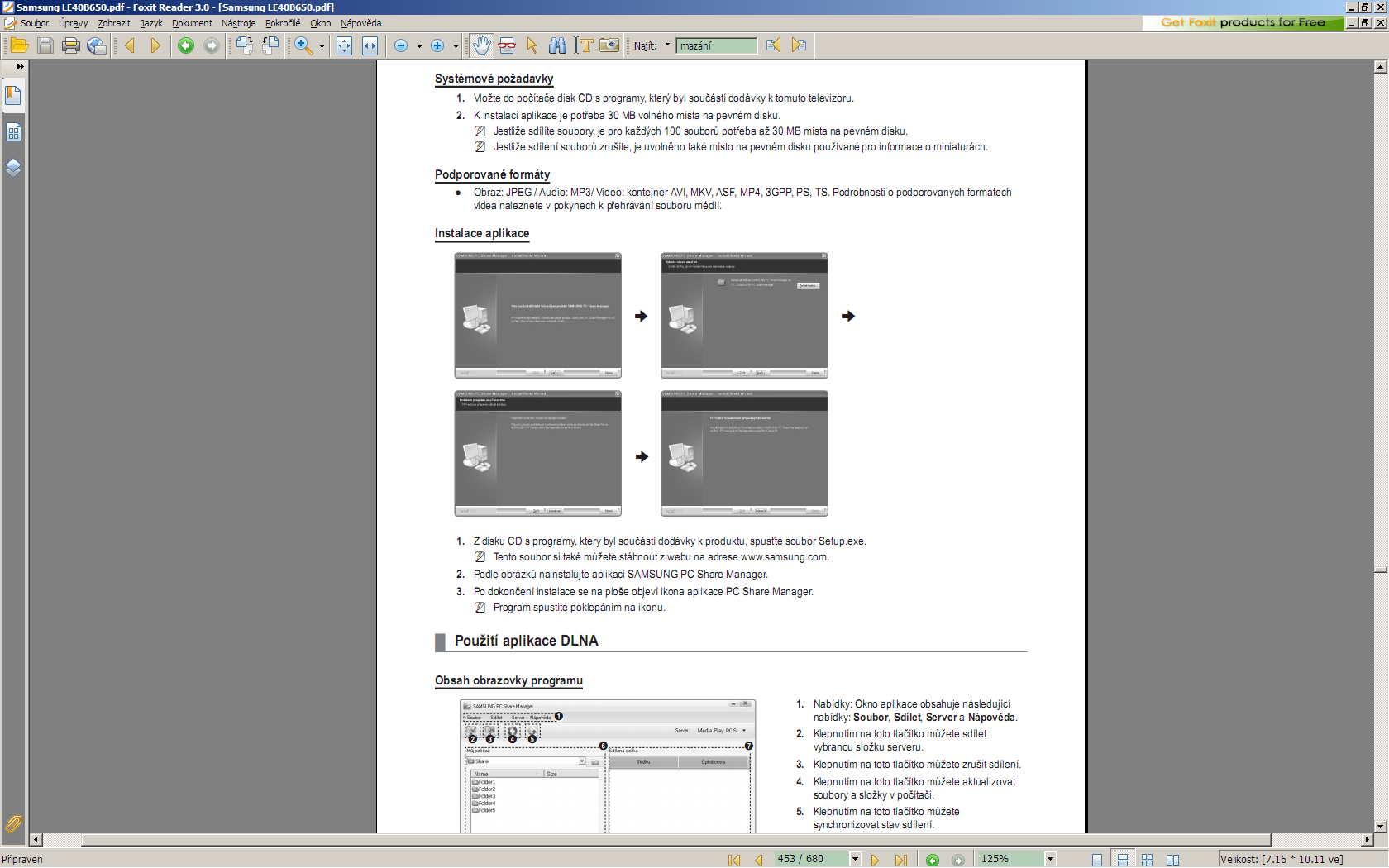Rotate the page counterclockwise
1389x868 pixels.
tap(270, 45)
